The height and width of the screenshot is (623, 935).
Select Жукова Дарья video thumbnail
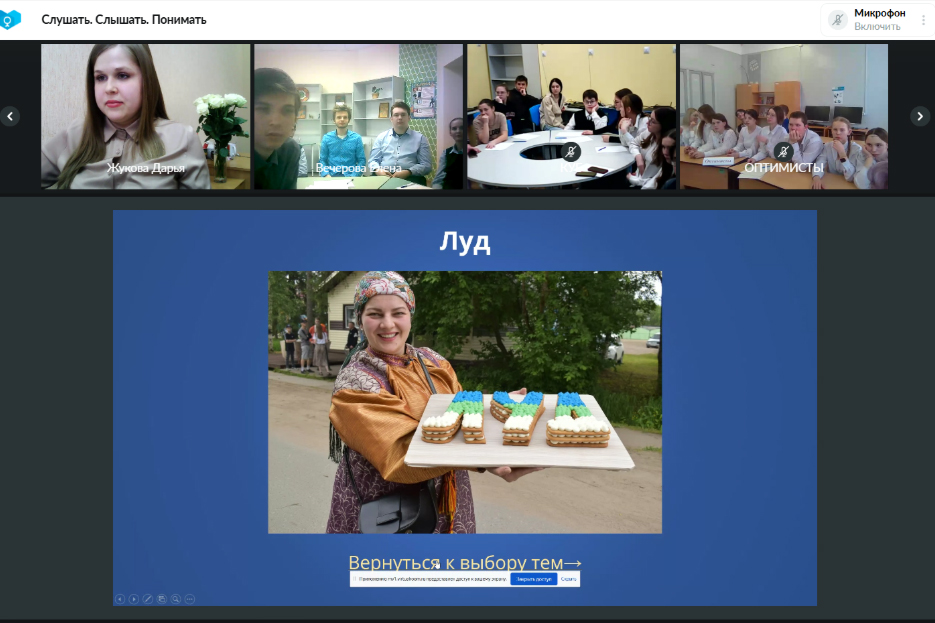[x=146, y=116]
